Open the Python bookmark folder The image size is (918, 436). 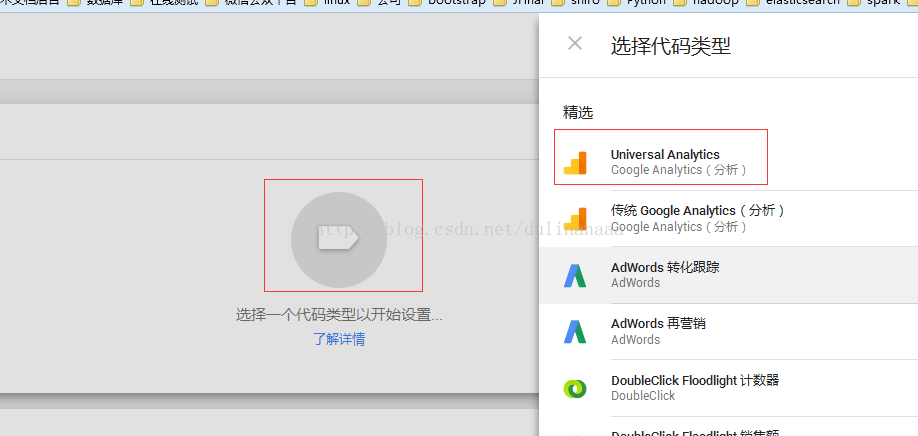(x=637, y=2)
